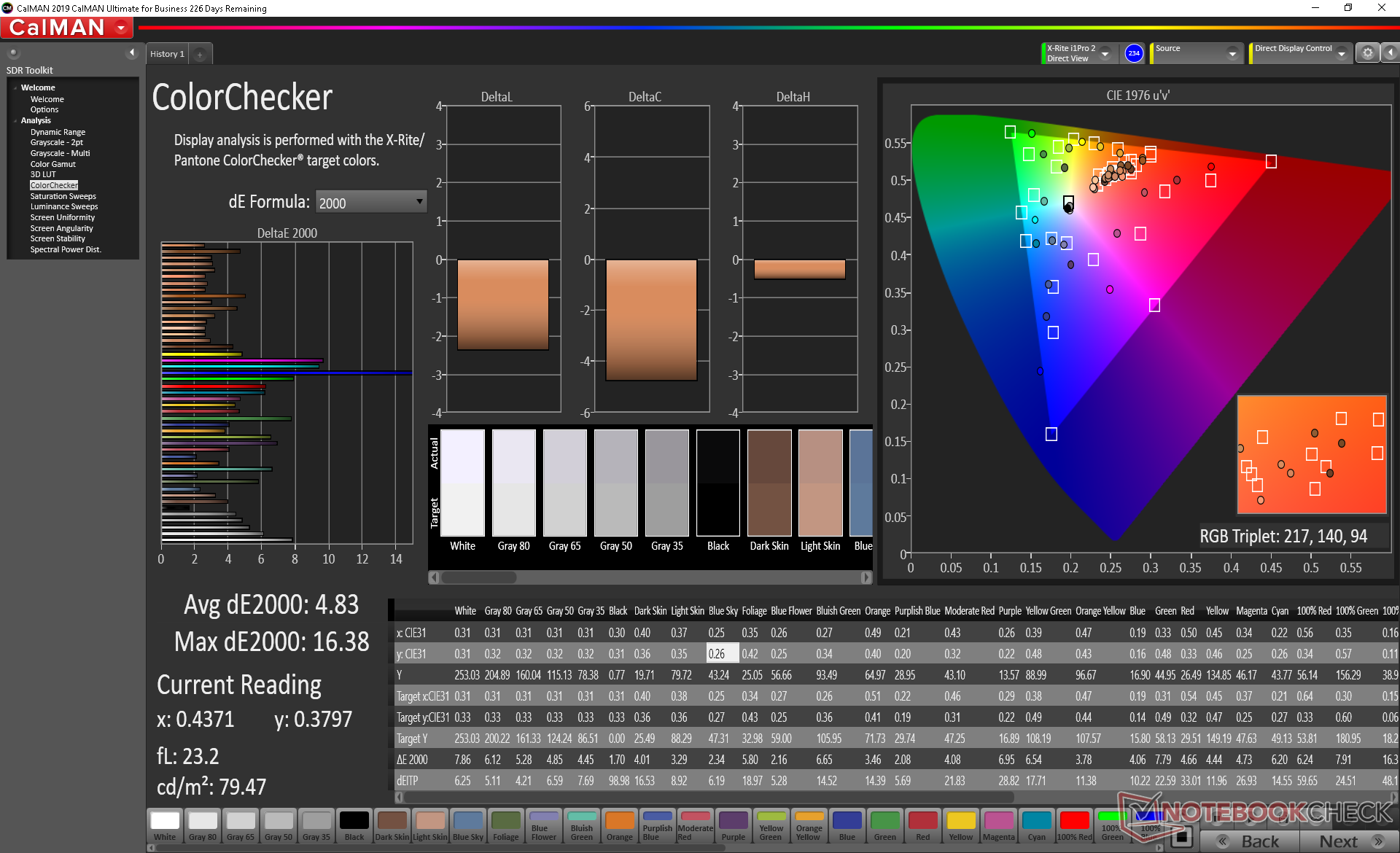Expand the Source dropdown
This screenshot has height=853, width=1400.
(1232, 54)
